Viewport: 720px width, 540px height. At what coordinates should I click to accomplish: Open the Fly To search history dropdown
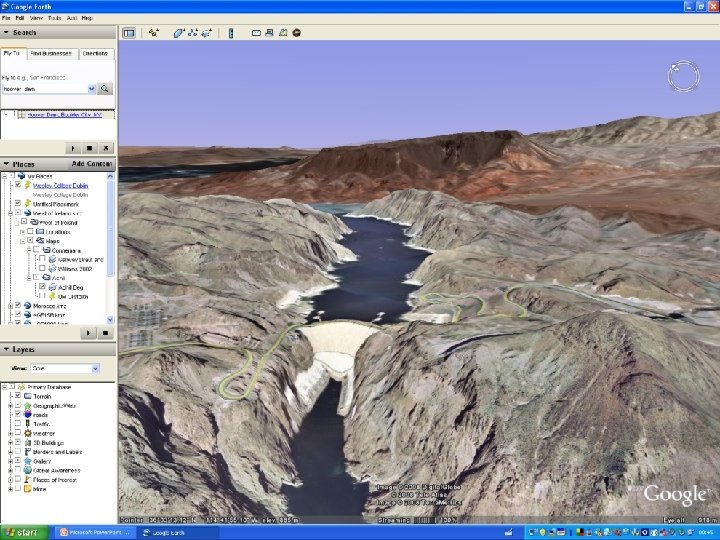click(x=91, y=89)
